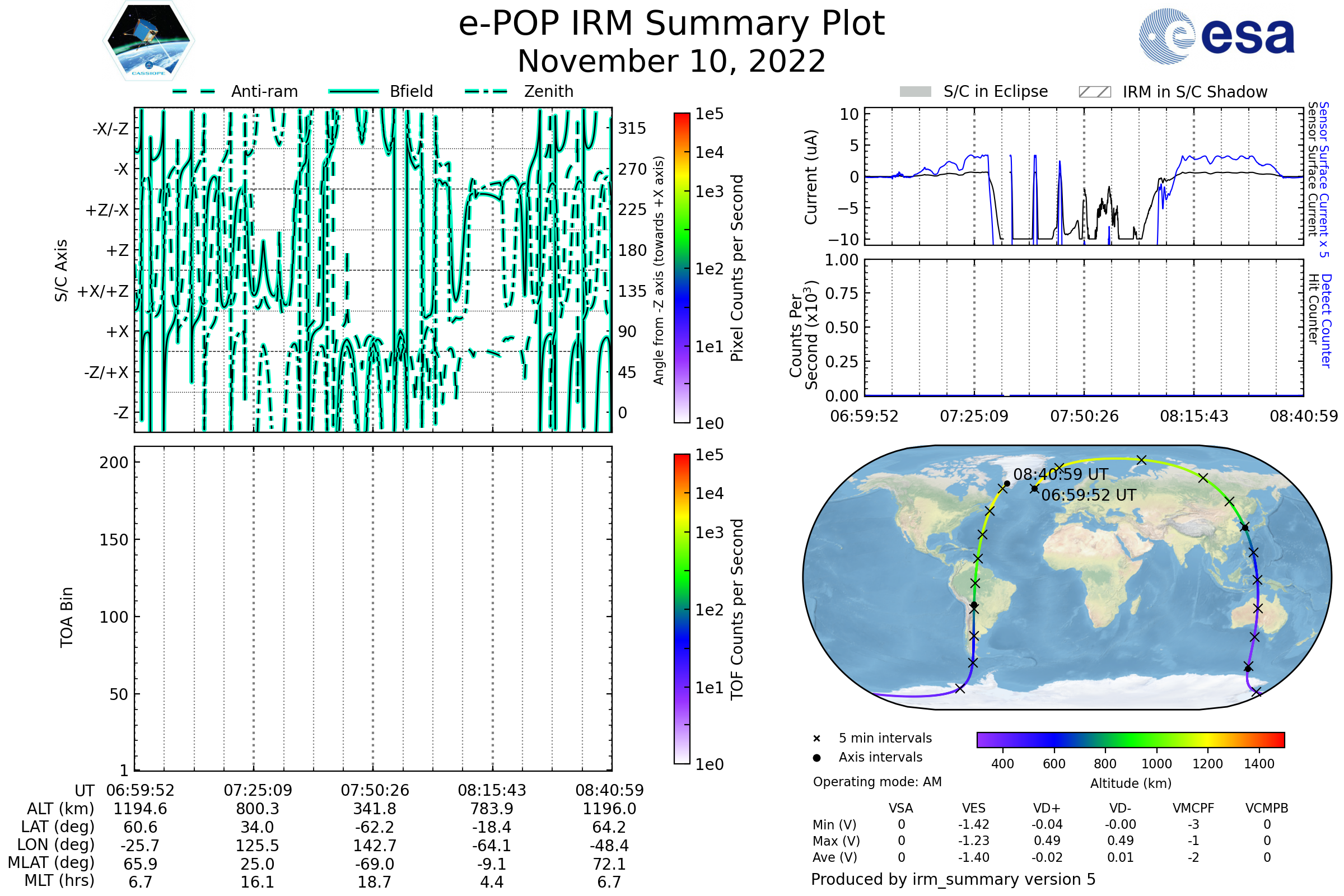Click the Anti-ram dashed legend line

tap(194, 91)
